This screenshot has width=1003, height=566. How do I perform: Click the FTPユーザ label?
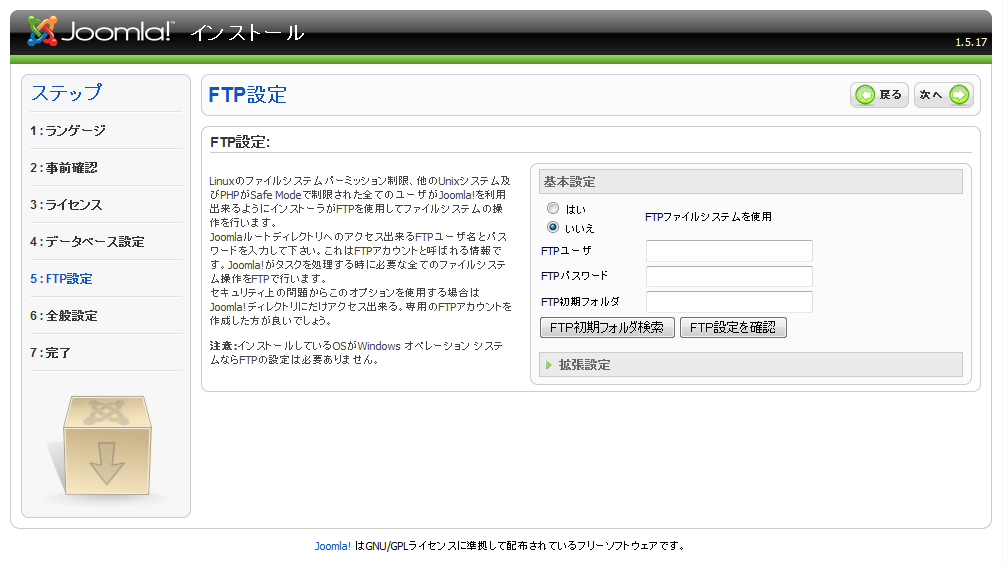[566, 251]
